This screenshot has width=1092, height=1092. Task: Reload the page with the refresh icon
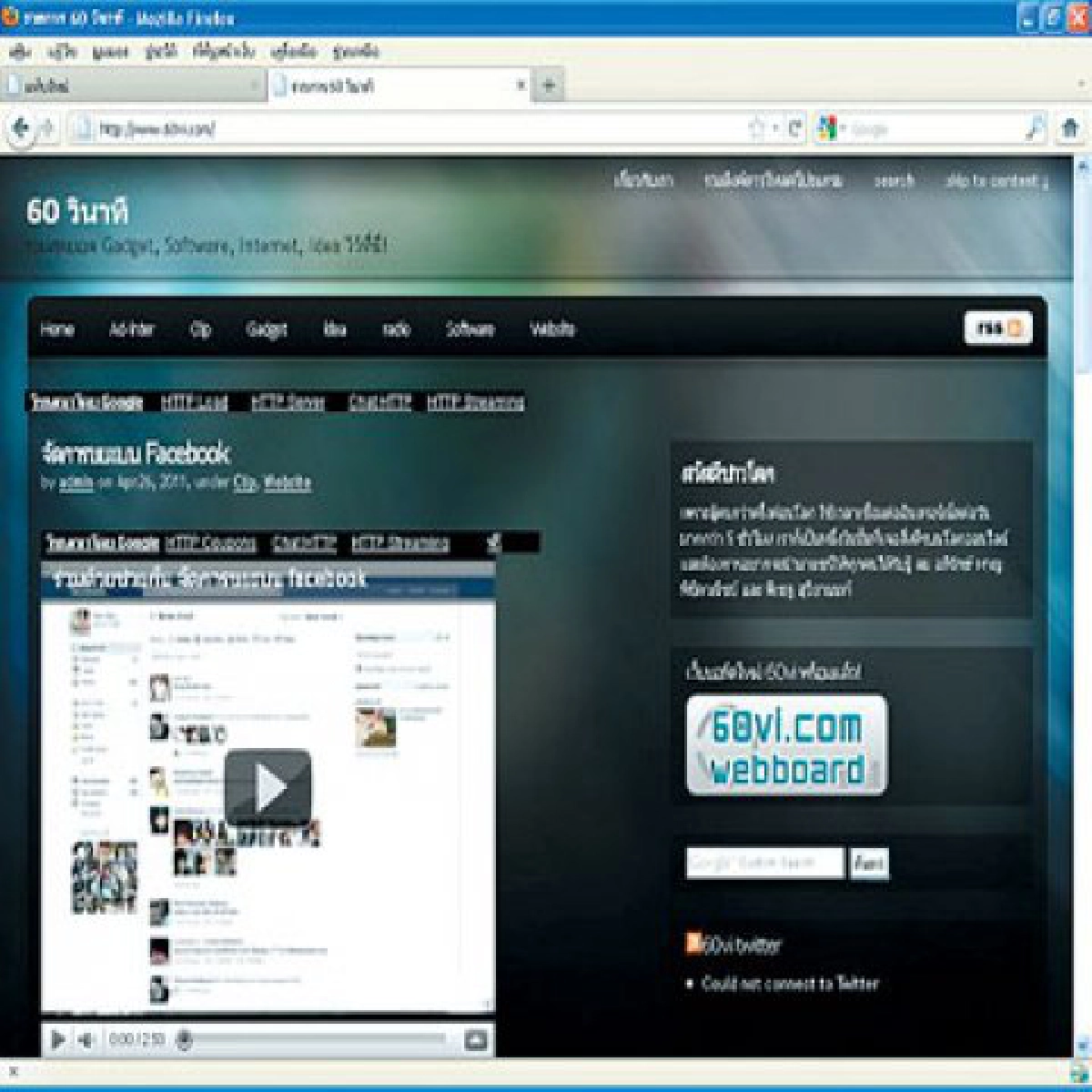(794, 129)
